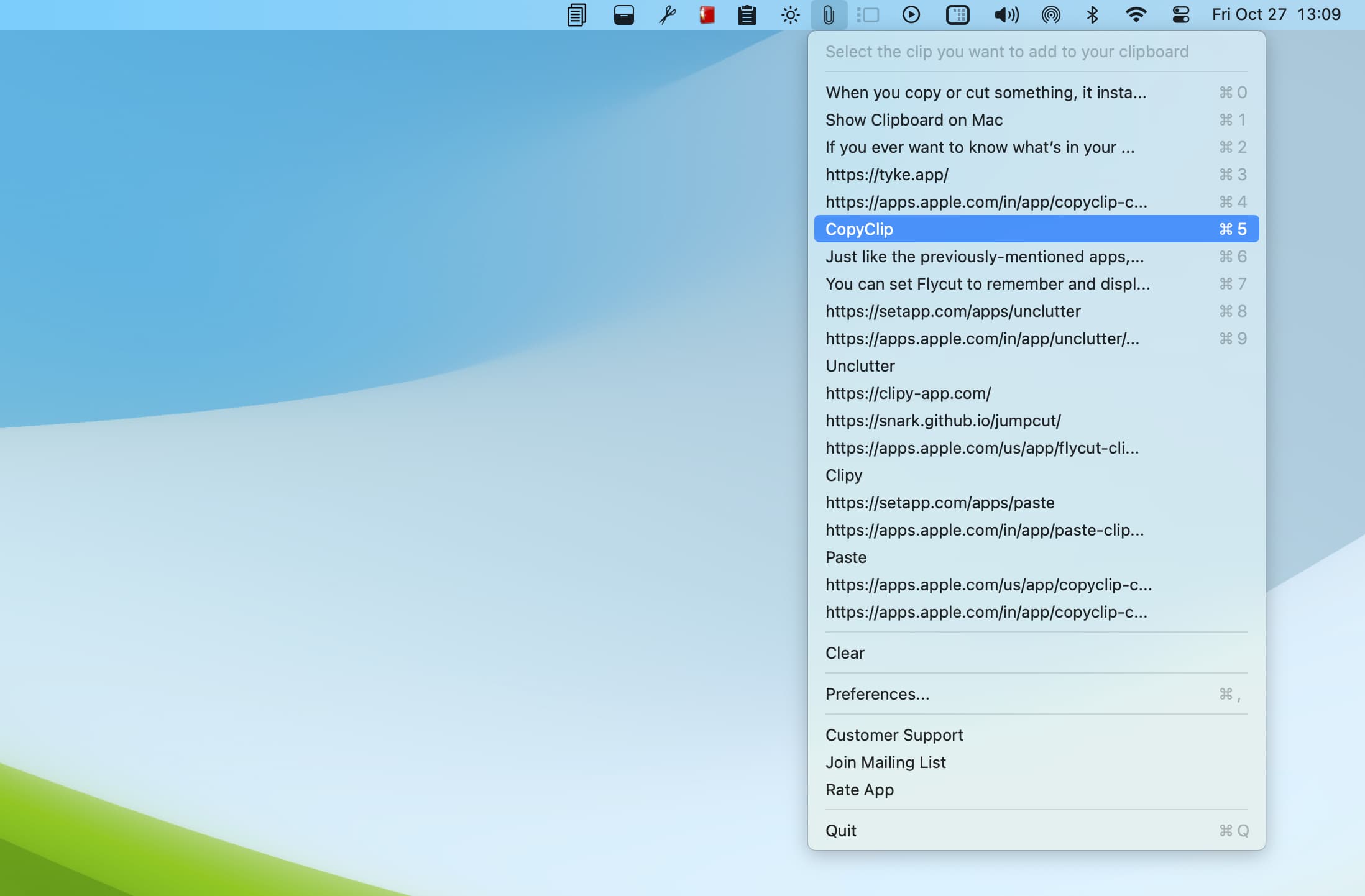Click Quit to close CopyClip
The image size is (1365, 896).
[x=841, y=830]
